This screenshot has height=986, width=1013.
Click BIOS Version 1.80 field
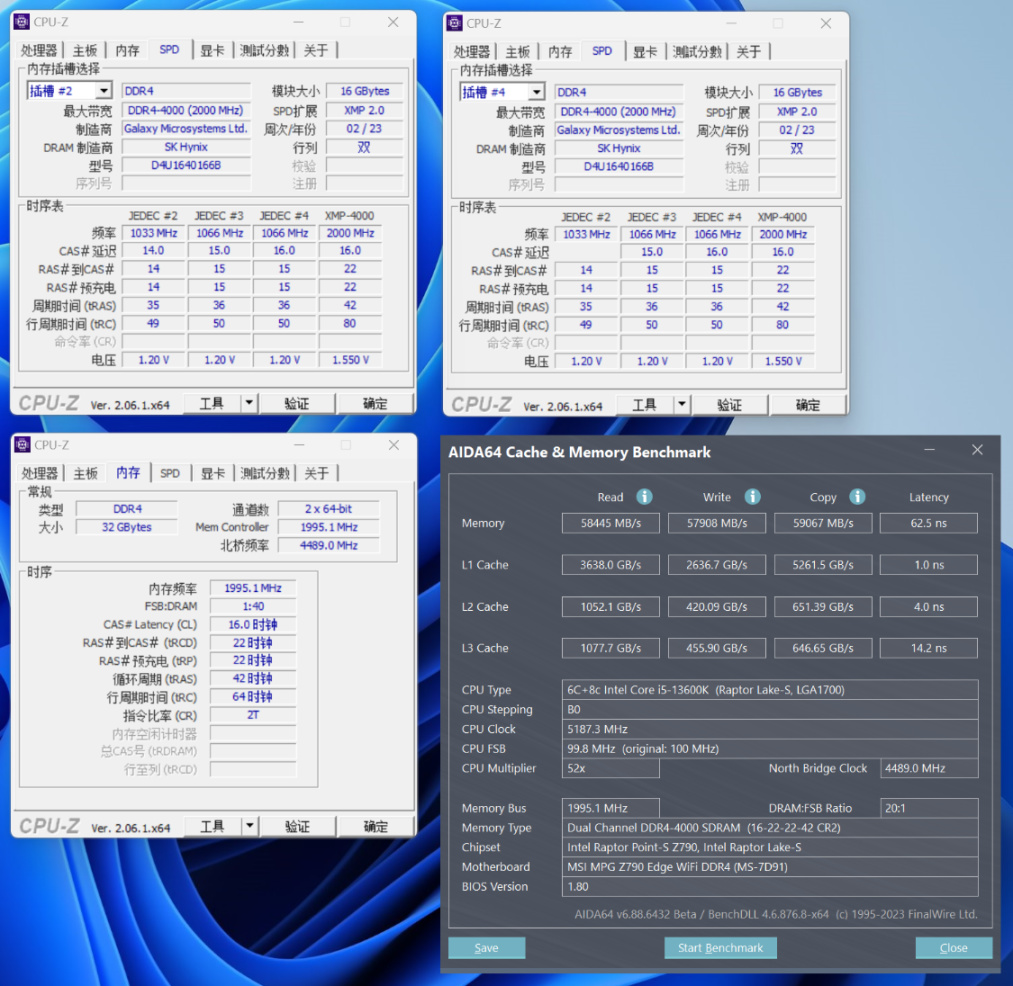point(770,886)
